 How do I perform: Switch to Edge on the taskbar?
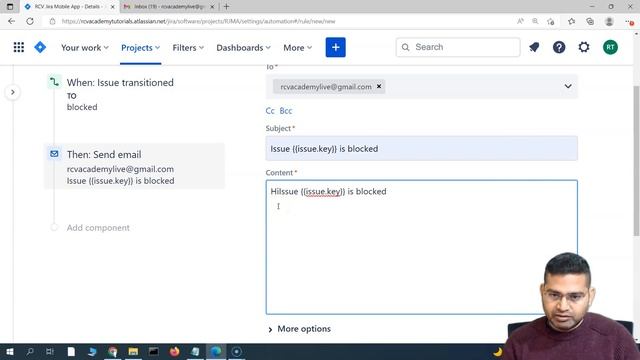[216, 351]
